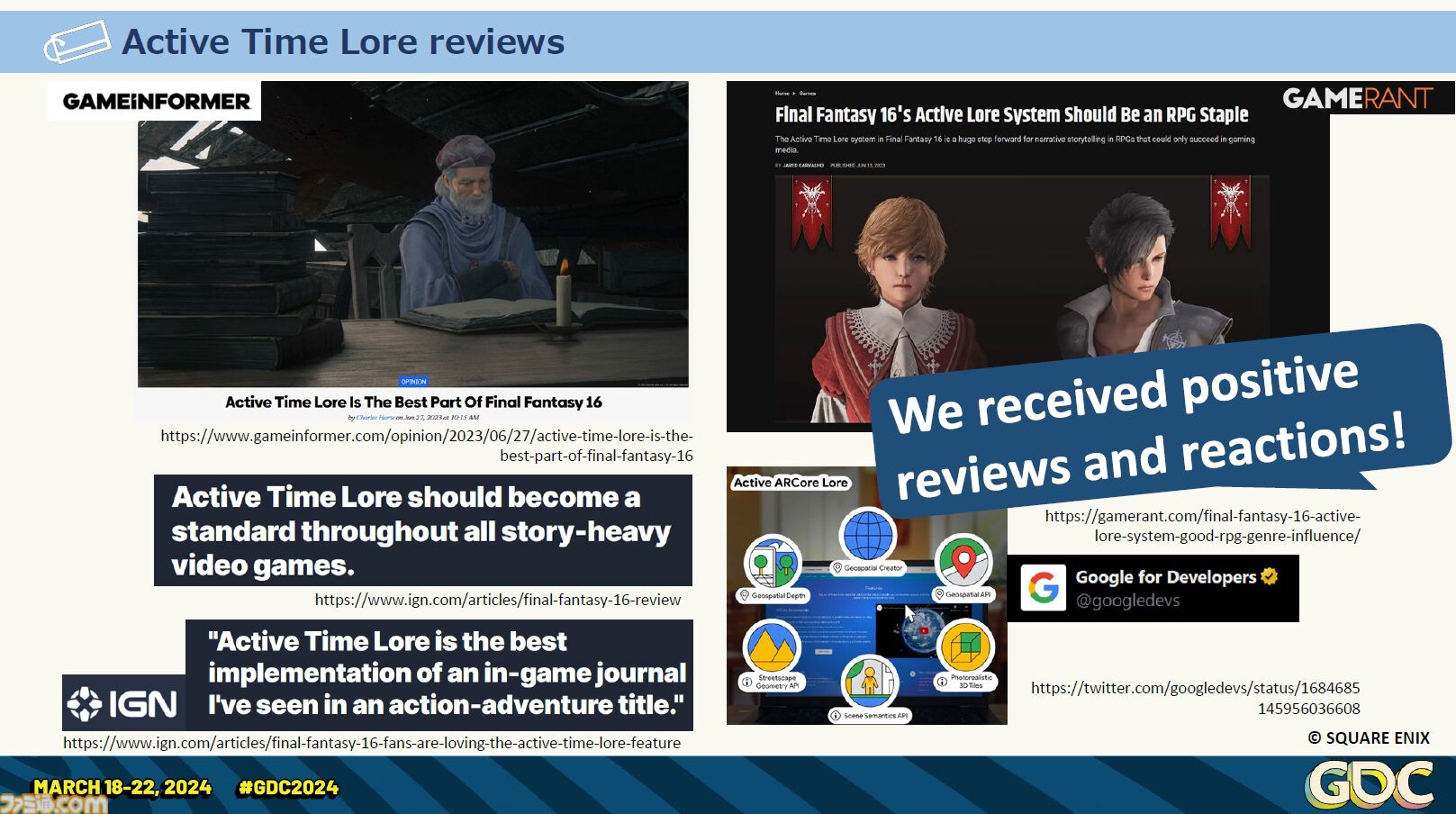Click the GDC logo in the footer

pyautogui.click(x=1369, y=784)
